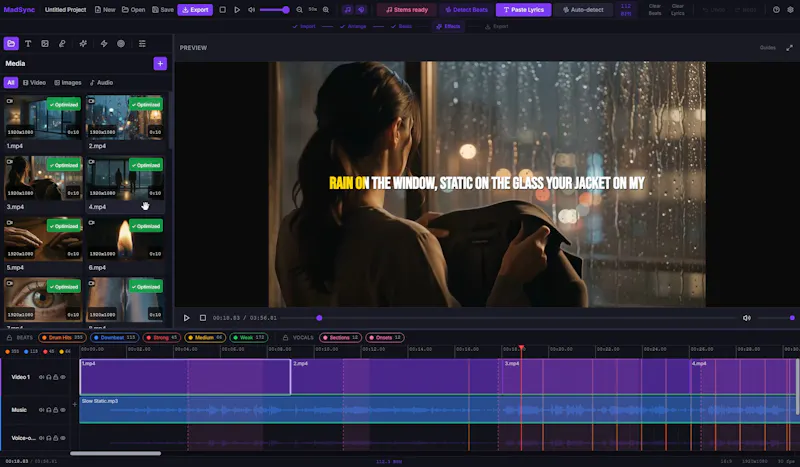Open the sparkle effects panel icon

83,43
